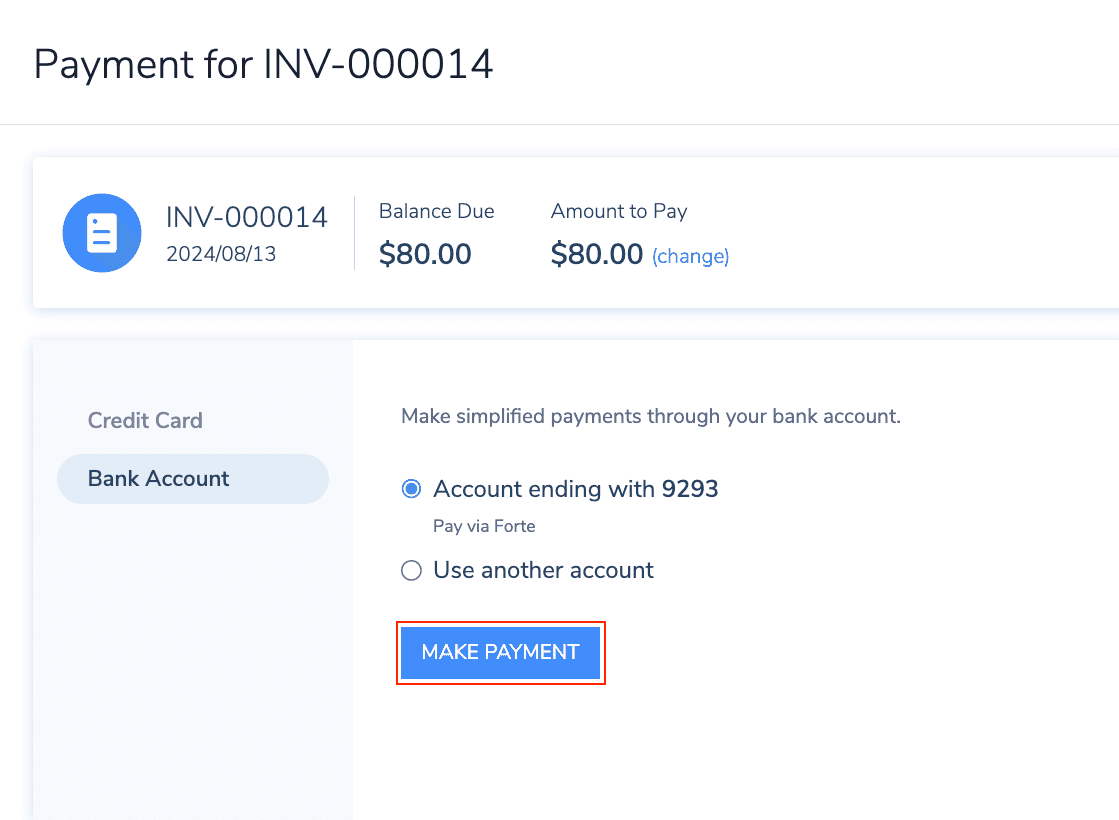
Task: Choose the 'Use another account' option
Action: [x=411, y=570]
